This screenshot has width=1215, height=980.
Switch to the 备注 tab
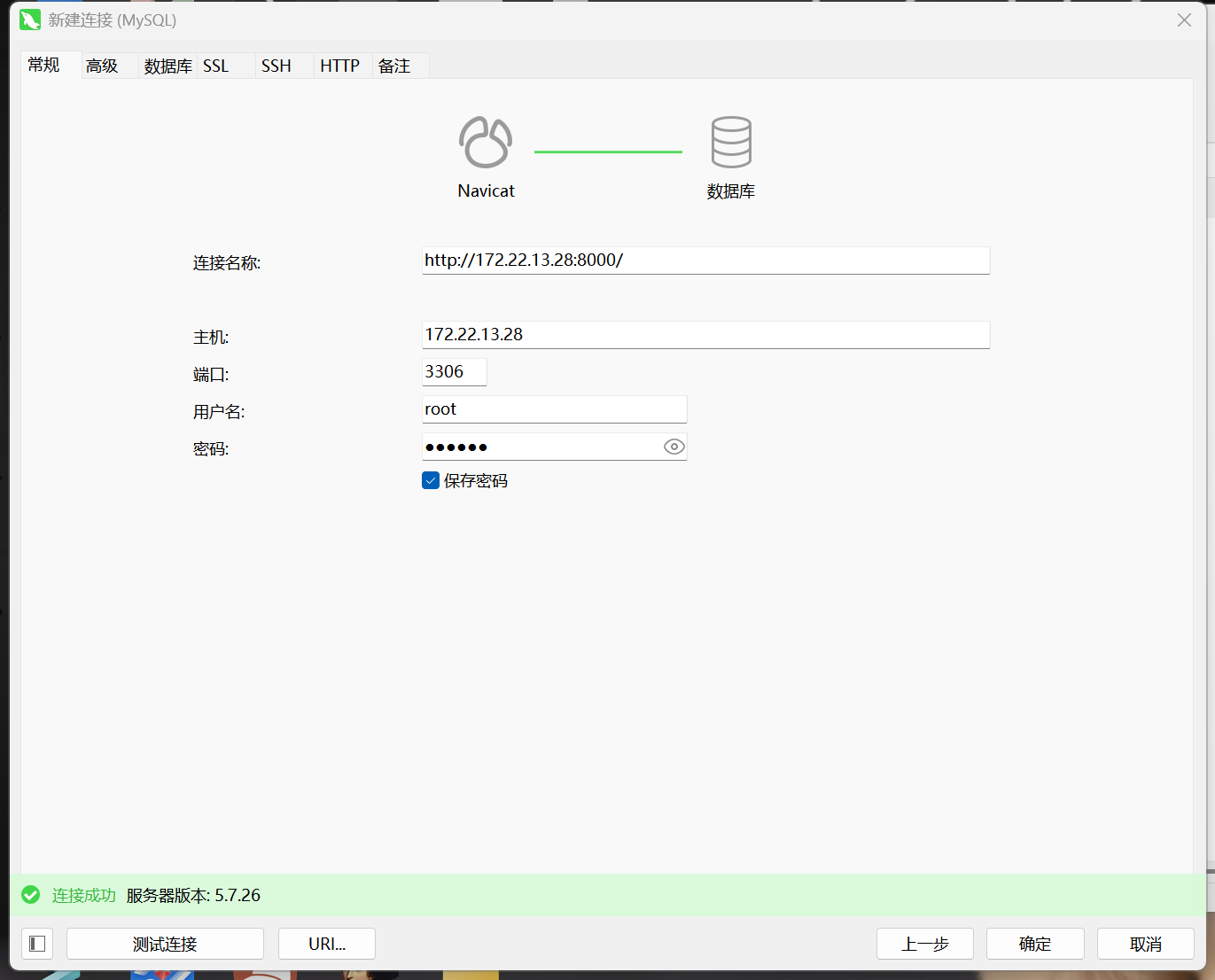(x=394, y=66)
